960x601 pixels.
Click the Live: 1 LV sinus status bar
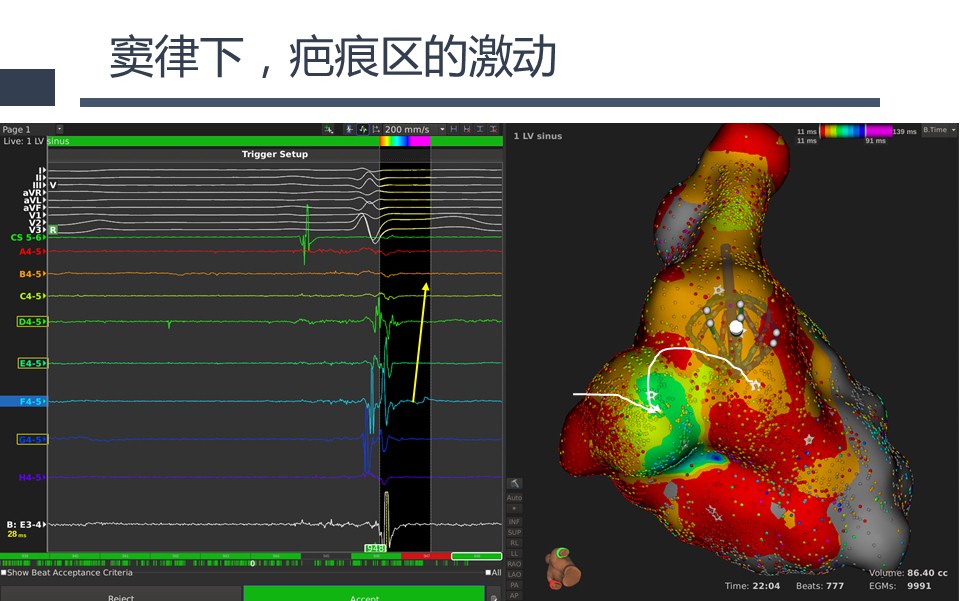pos(251,141)
